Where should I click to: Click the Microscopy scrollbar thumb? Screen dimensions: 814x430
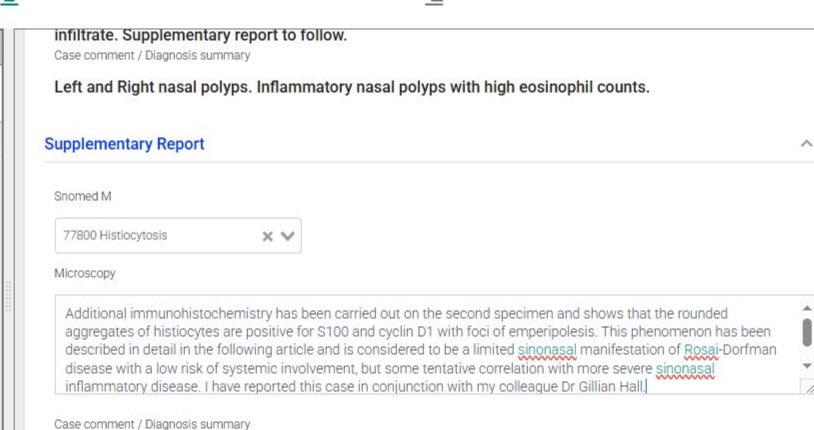[807, 332]
